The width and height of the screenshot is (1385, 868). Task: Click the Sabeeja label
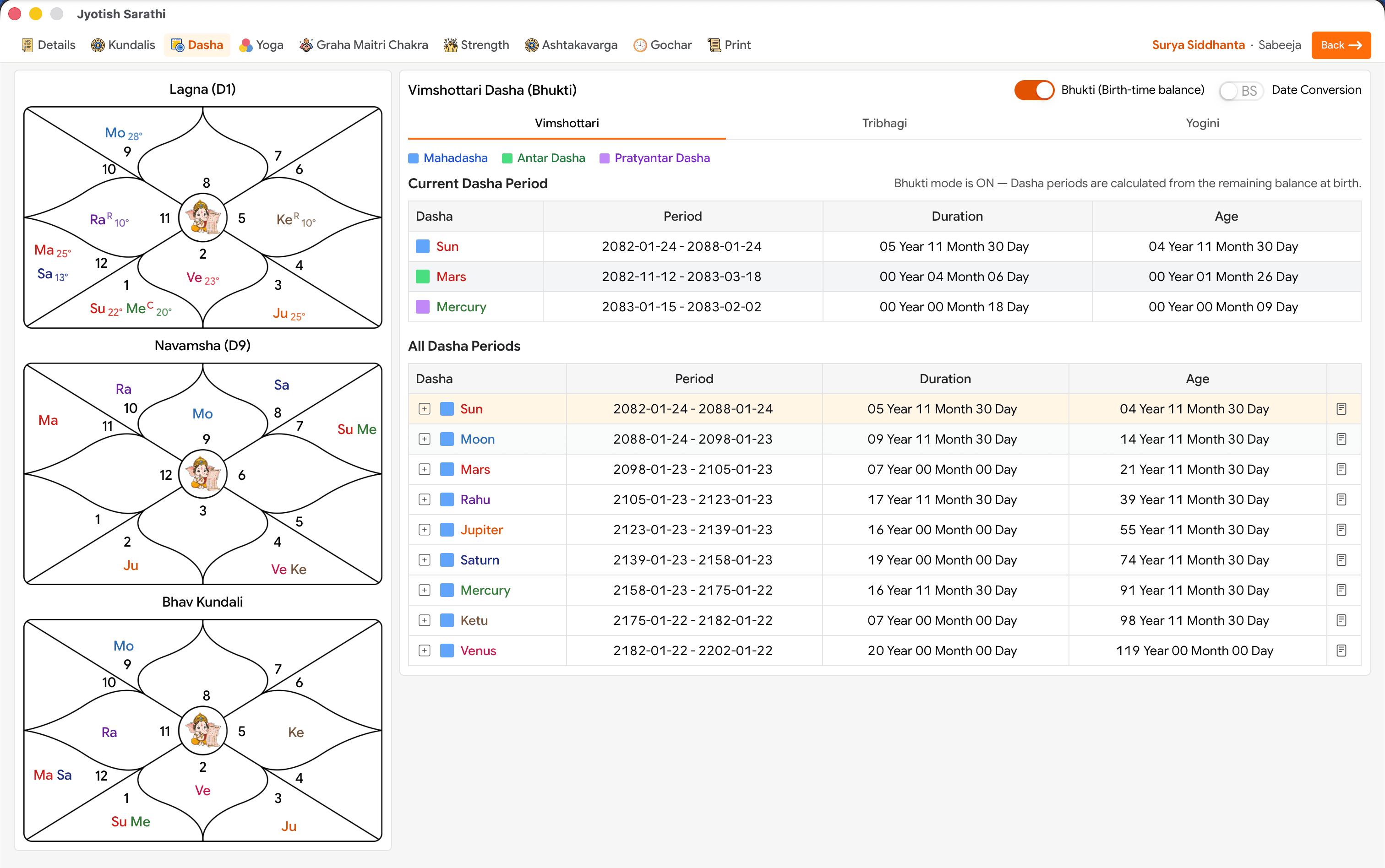(1279, 45)
